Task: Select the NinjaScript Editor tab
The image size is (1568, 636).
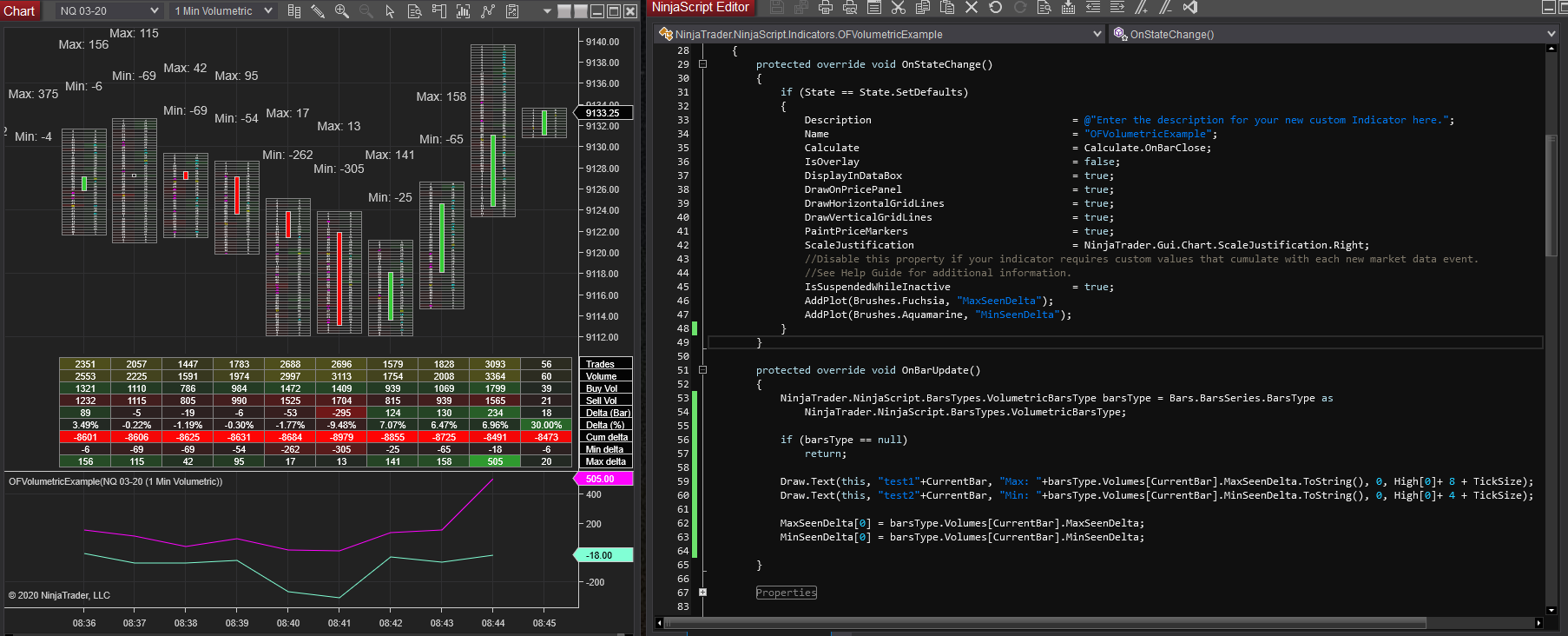Action: [x=700, y=8]
